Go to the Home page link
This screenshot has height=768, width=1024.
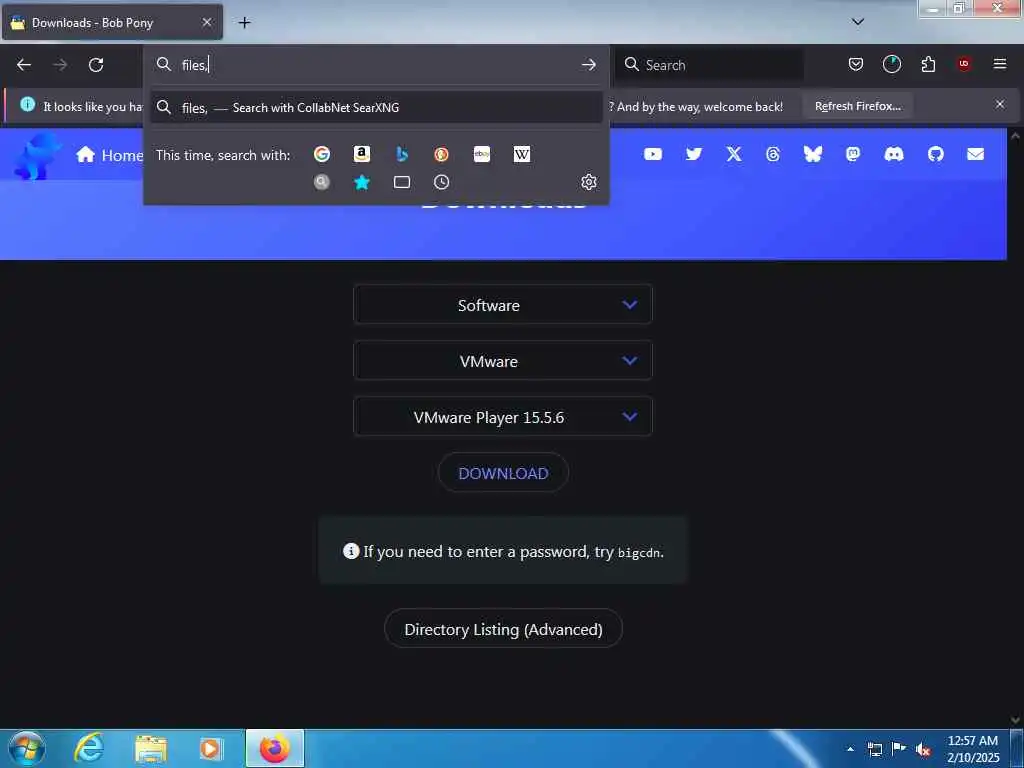pos(109,155)
